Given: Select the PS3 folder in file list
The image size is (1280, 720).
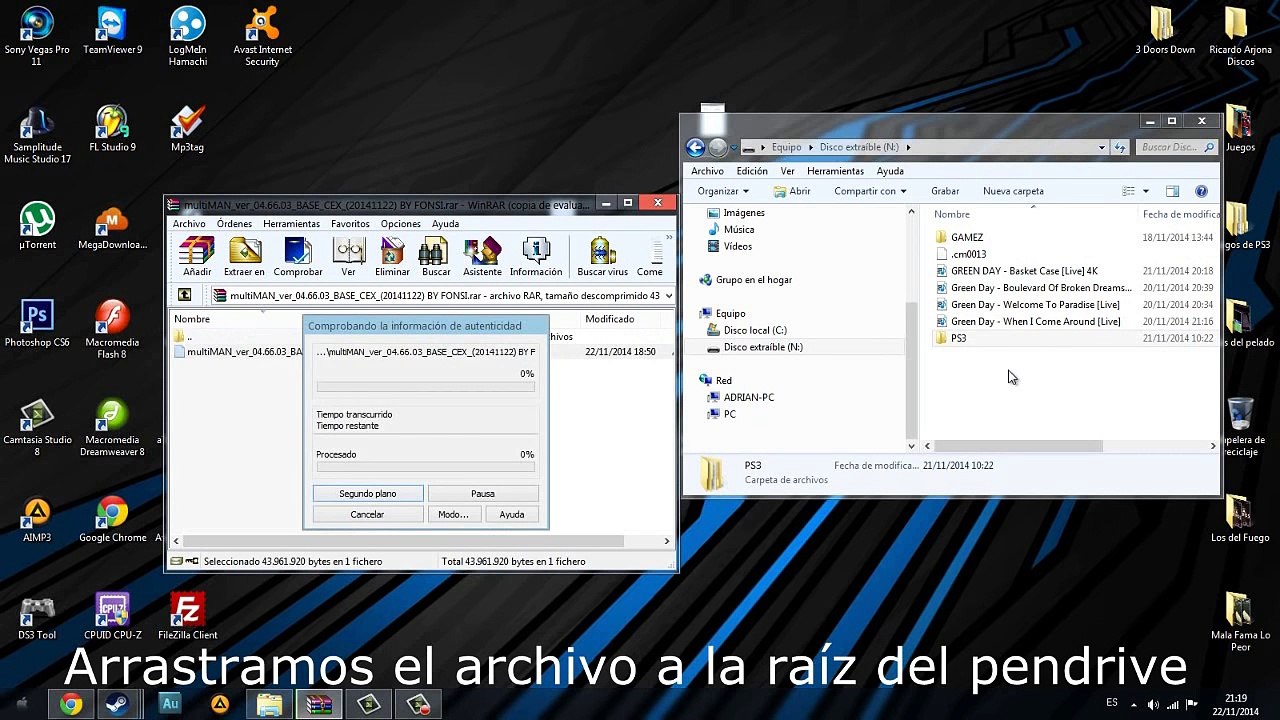Looking at the screenshot, I should (958, 338).
